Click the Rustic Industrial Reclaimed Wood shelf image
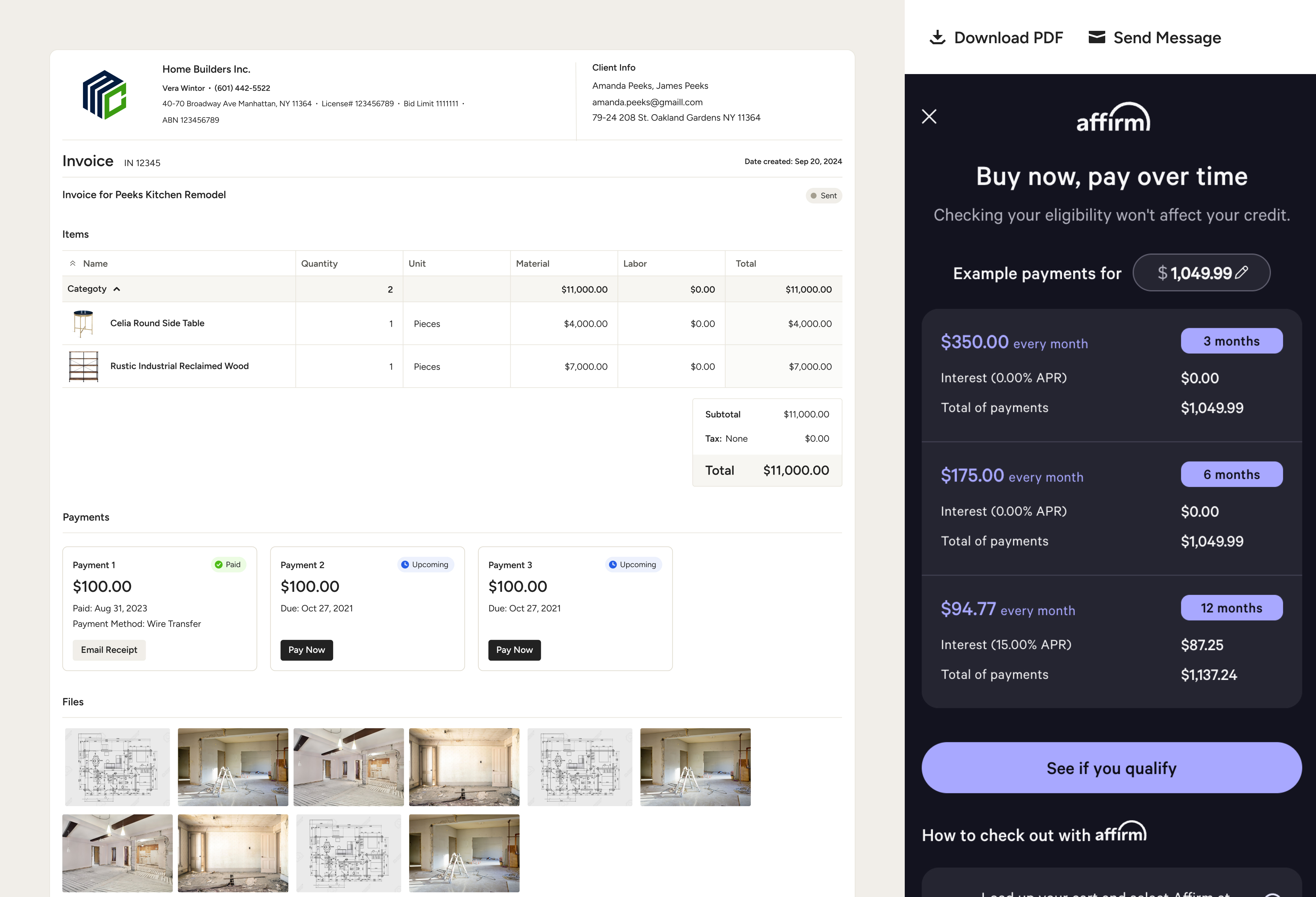Screen dimensions: 1316x897 point(83,367)
